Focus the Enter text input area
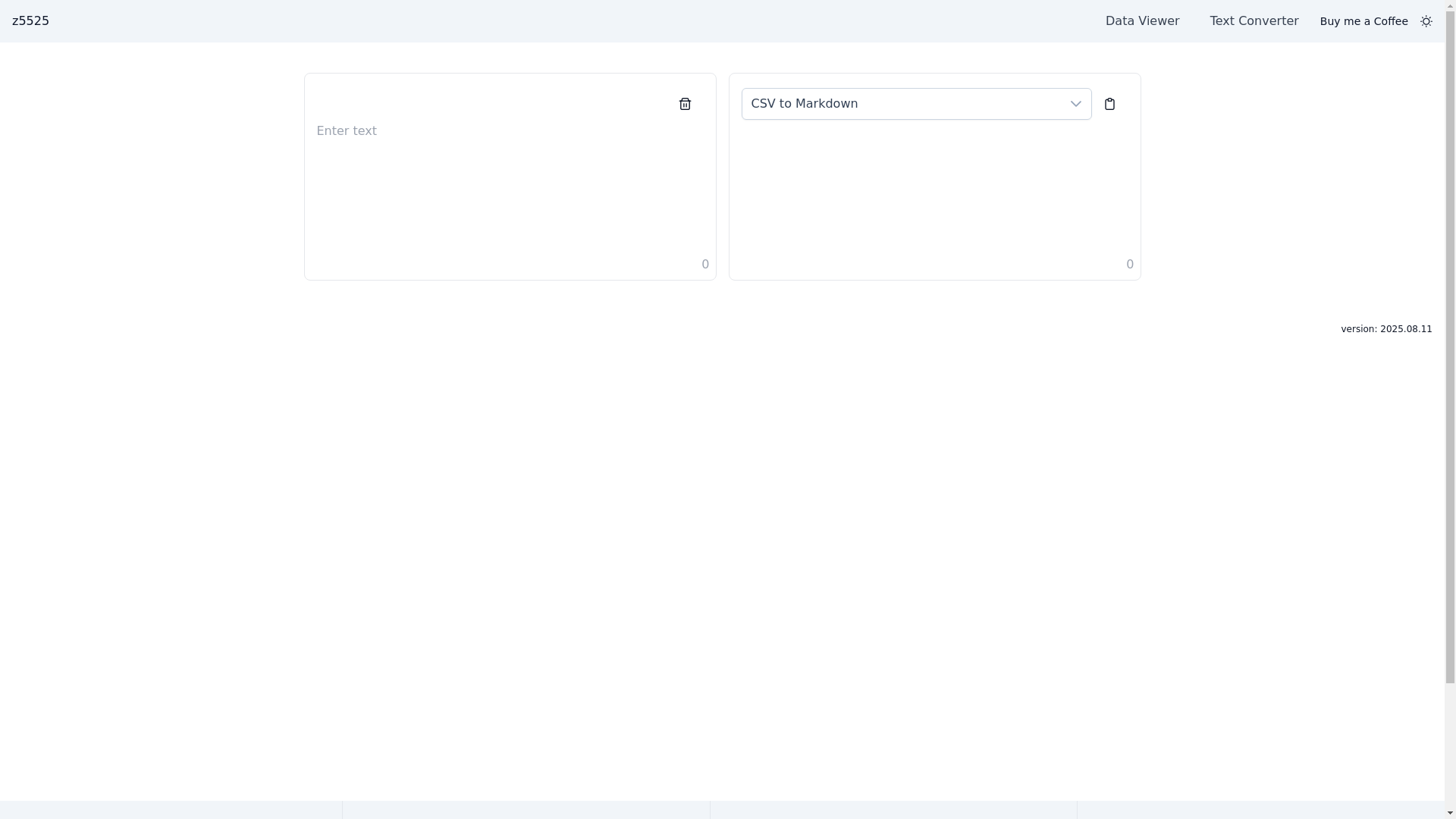 point(510,187)
